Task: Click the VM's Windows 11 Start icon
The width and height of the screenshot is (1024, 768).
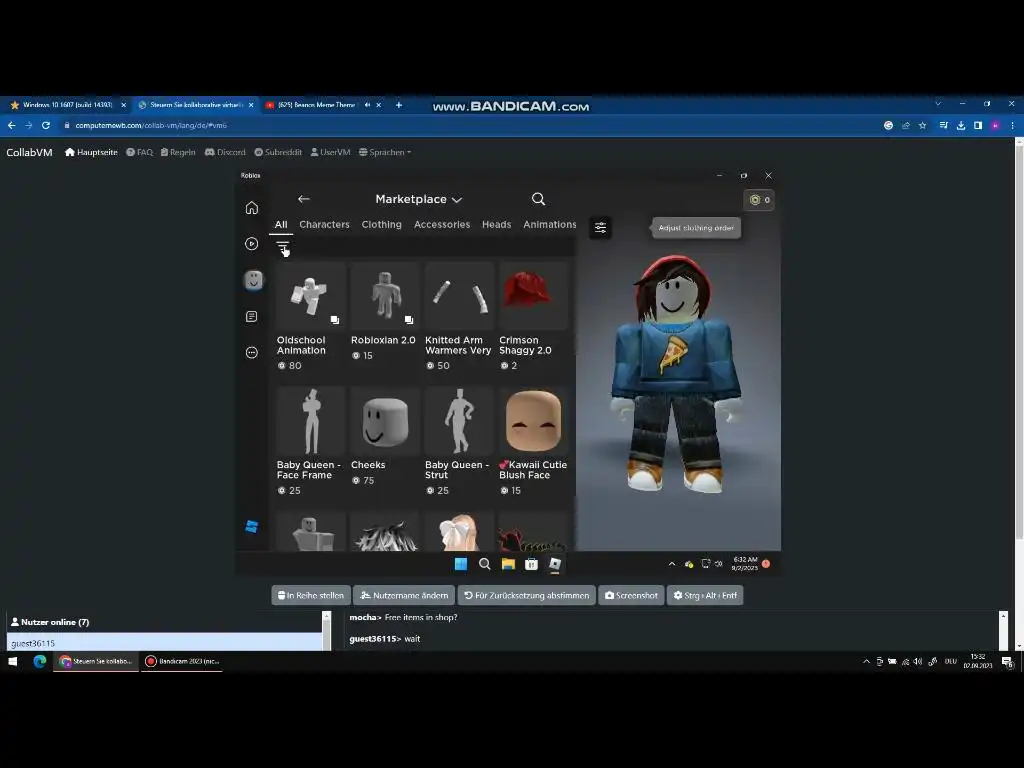Action: pos(460,564)
